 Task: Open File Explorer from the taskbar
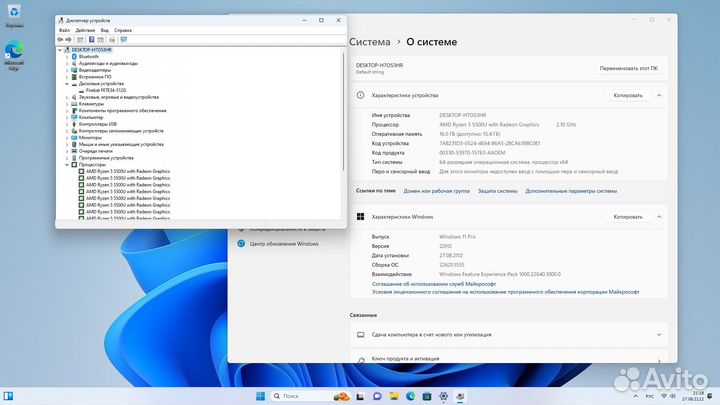394,396
